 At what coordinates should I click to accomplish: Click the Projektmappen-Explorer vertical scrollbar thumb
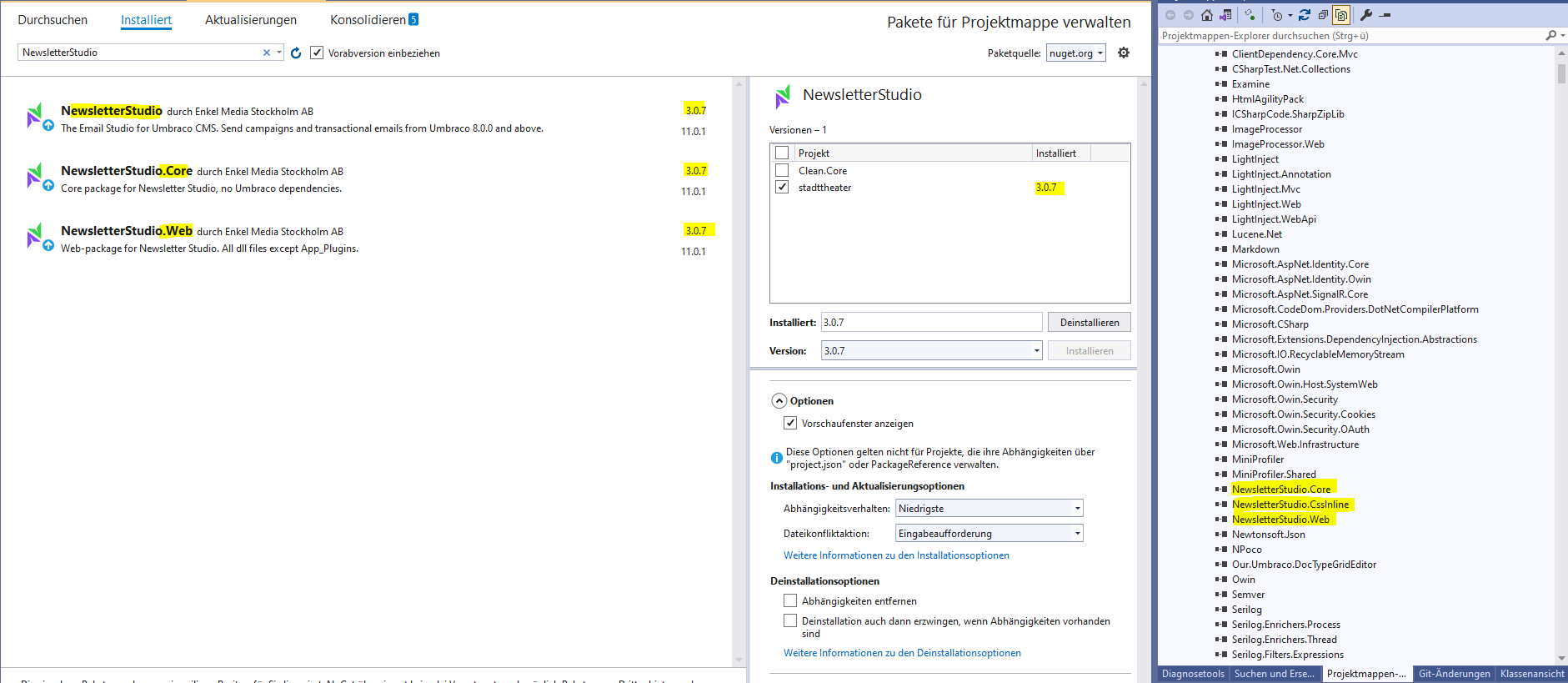tap(1561, 73)
